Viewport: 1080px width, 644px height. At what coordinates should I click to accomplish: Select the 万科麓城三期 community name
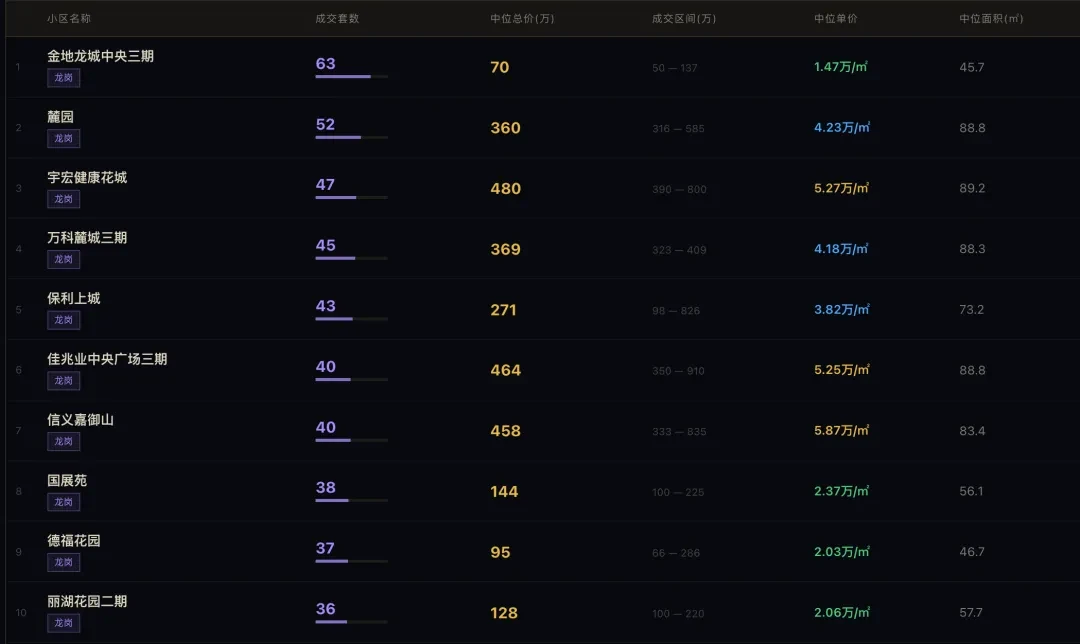87,238
